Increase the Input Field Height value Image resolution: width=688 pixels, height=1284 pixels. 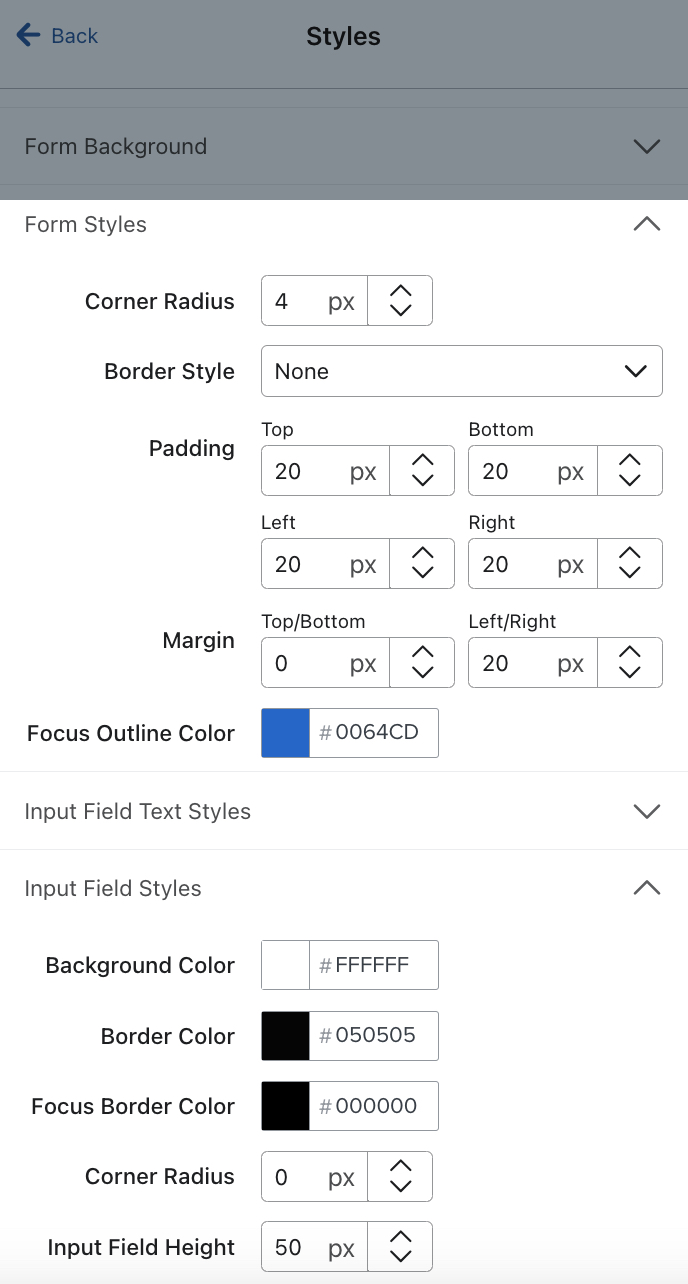pos(400,1237)
